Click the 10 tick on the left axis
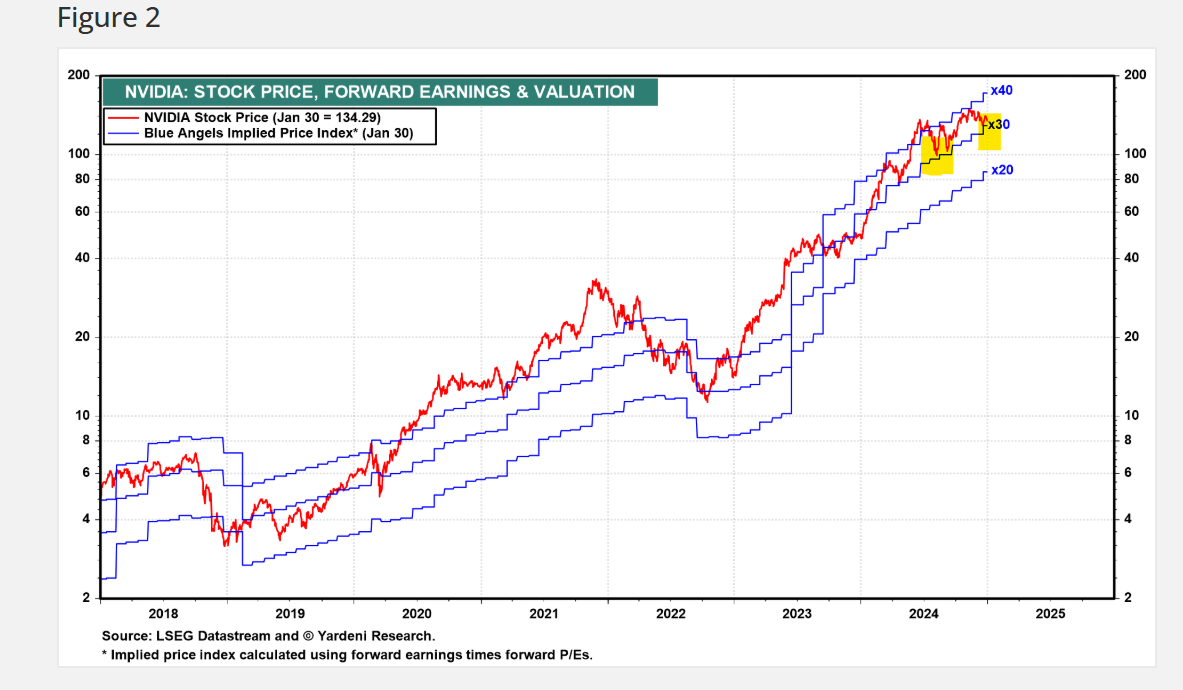1183x690 pixels. pos(82,415)
